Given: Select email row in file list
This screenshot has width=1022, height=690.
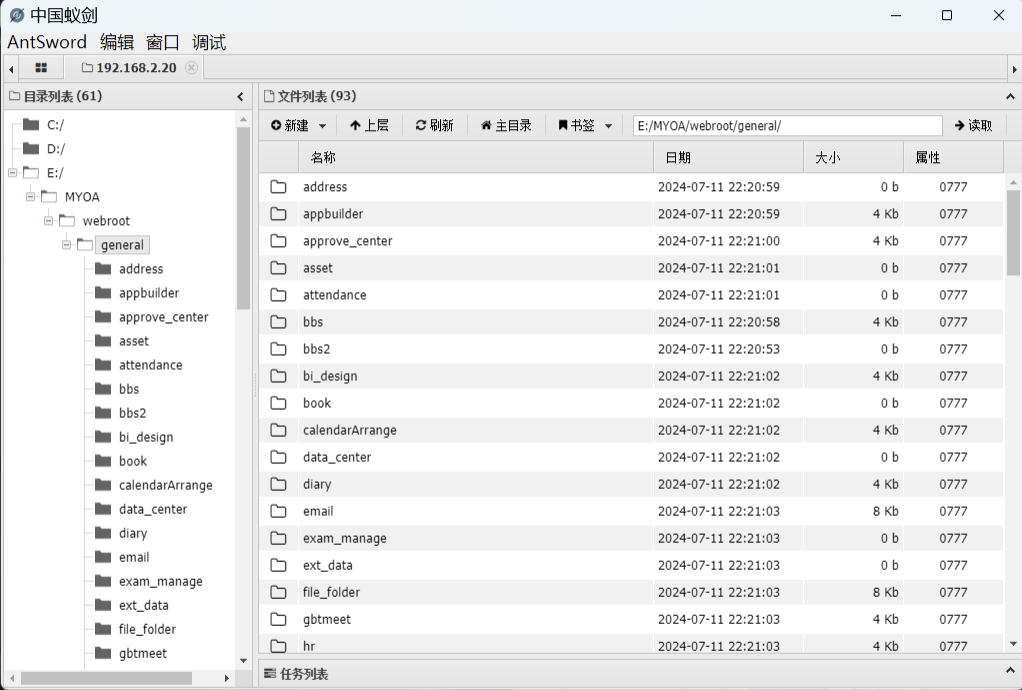Looking at the screenshot, I should tap(631, 511).
